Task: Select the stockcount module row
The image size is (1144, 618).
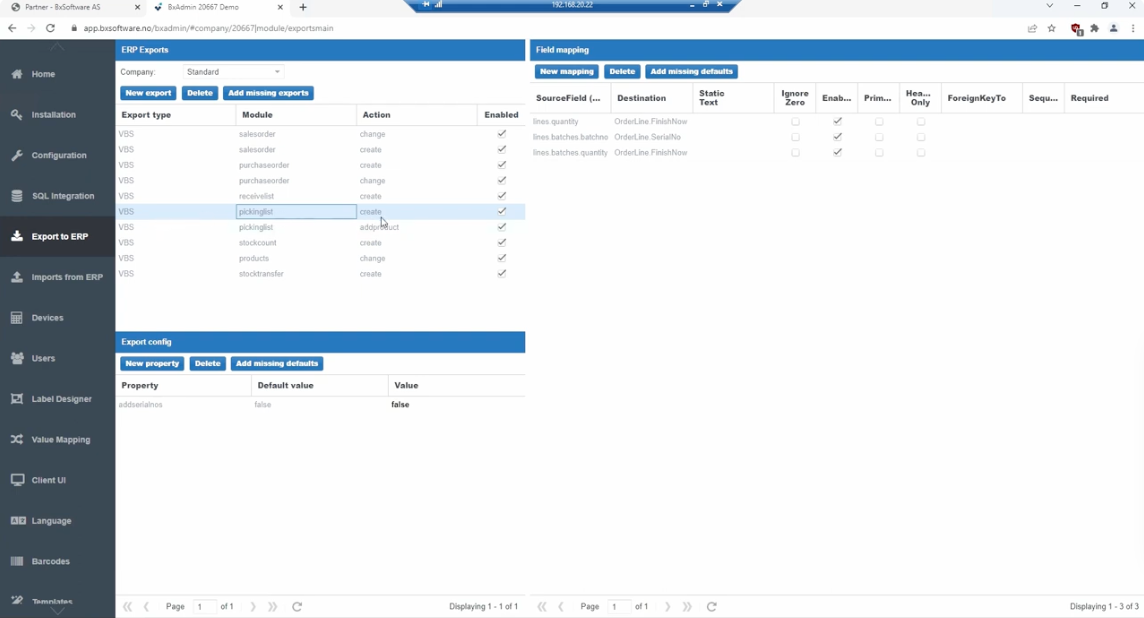Action: [320, 243]
